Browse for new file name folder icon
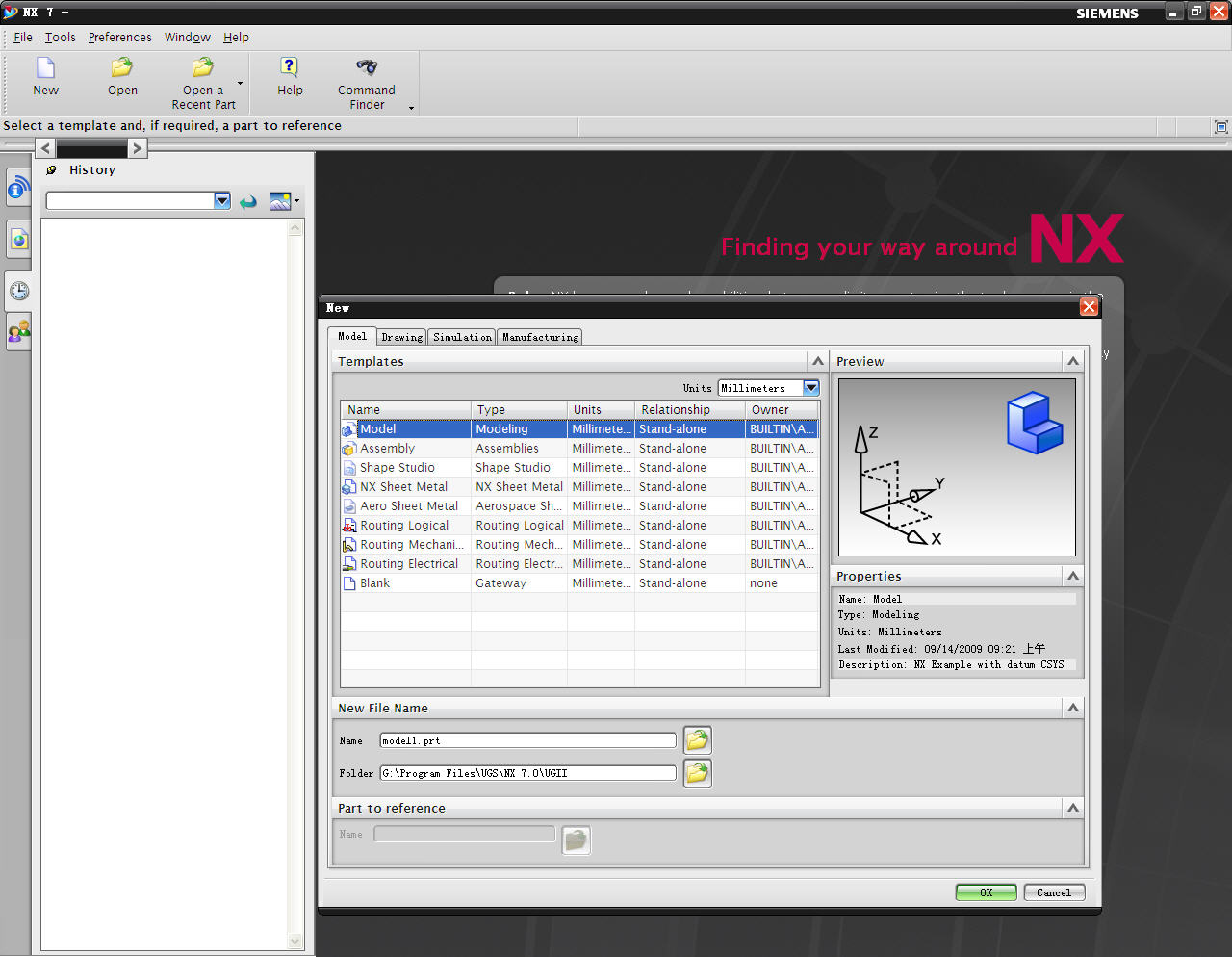Viewport: 1232px width, 957px height. 698,740
